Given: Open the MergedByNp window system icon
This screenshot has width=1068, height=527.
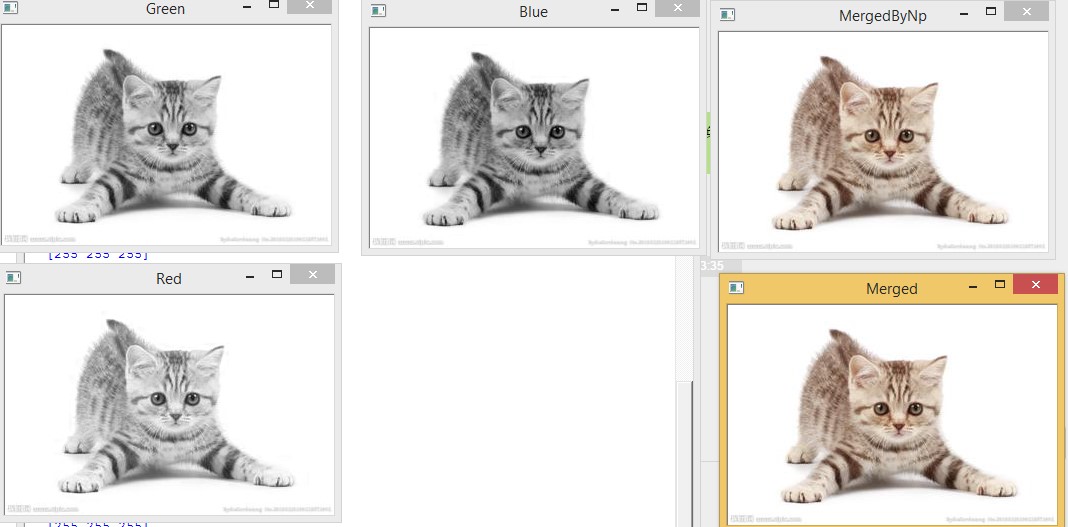Looking at the screenshot, I should pos(728,15).
